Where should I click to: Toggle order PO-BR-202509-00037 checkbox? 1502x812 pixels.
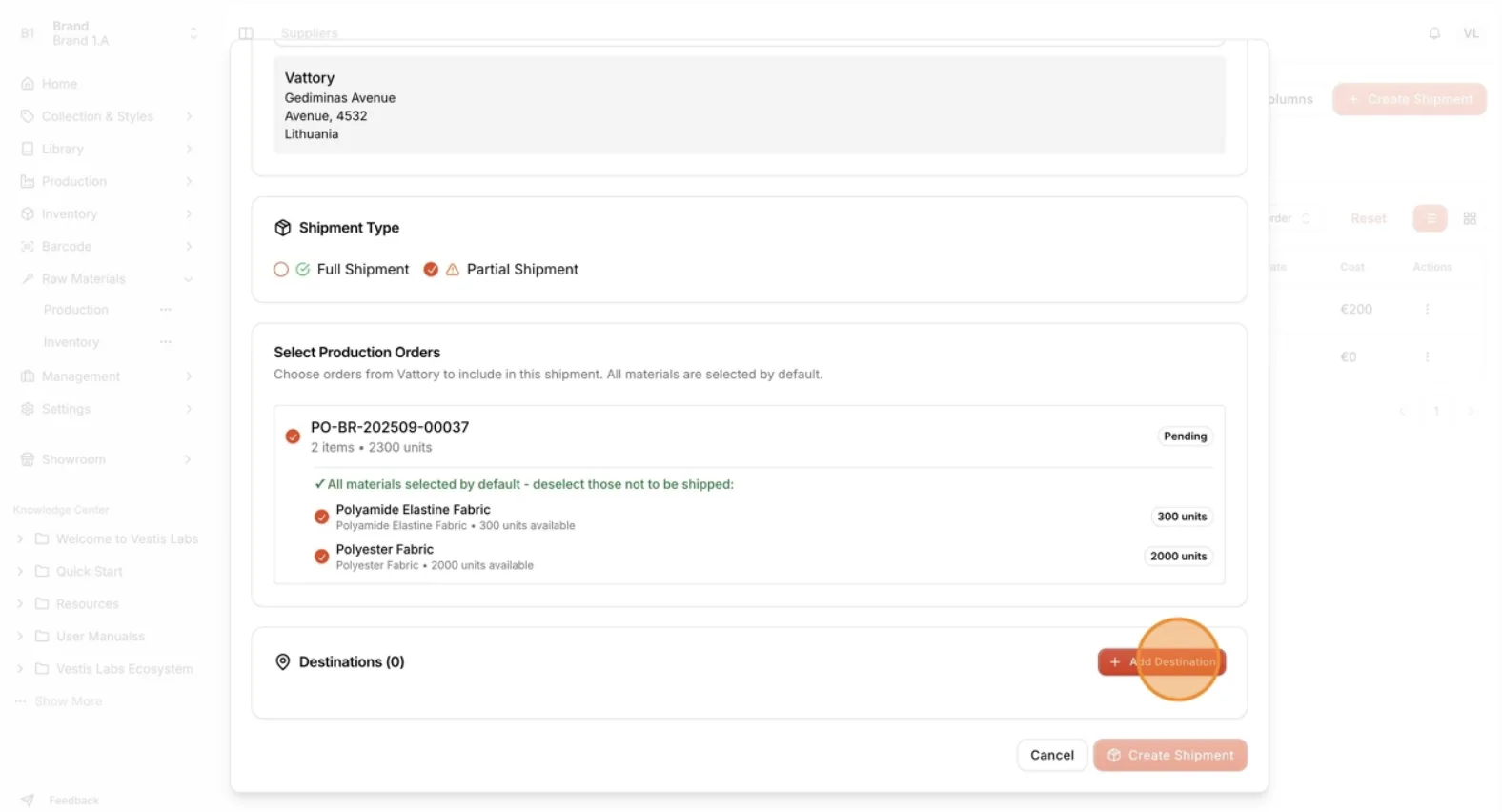click(293, 436)
